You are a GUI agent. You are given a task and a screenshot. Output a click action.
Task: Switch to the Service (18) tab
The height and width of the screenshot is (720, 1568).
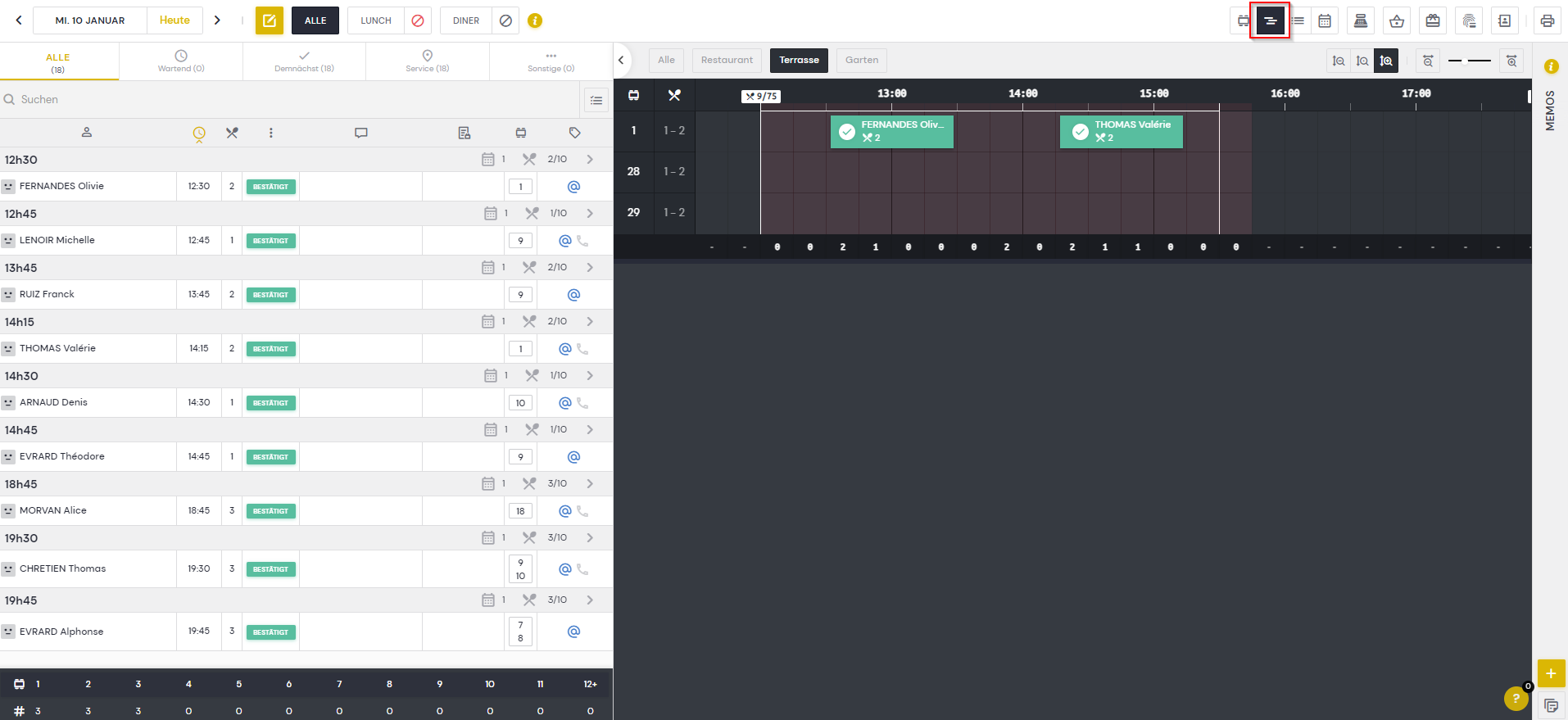coord(428,61)
